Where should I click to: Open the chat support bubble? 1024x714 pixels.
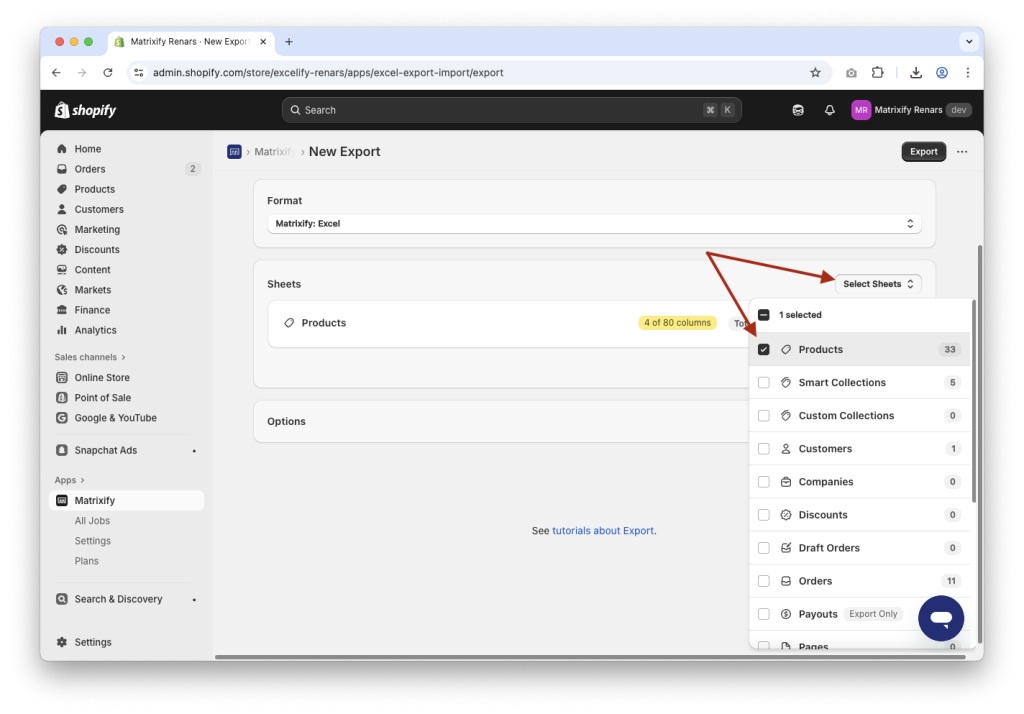pos(940,618)
